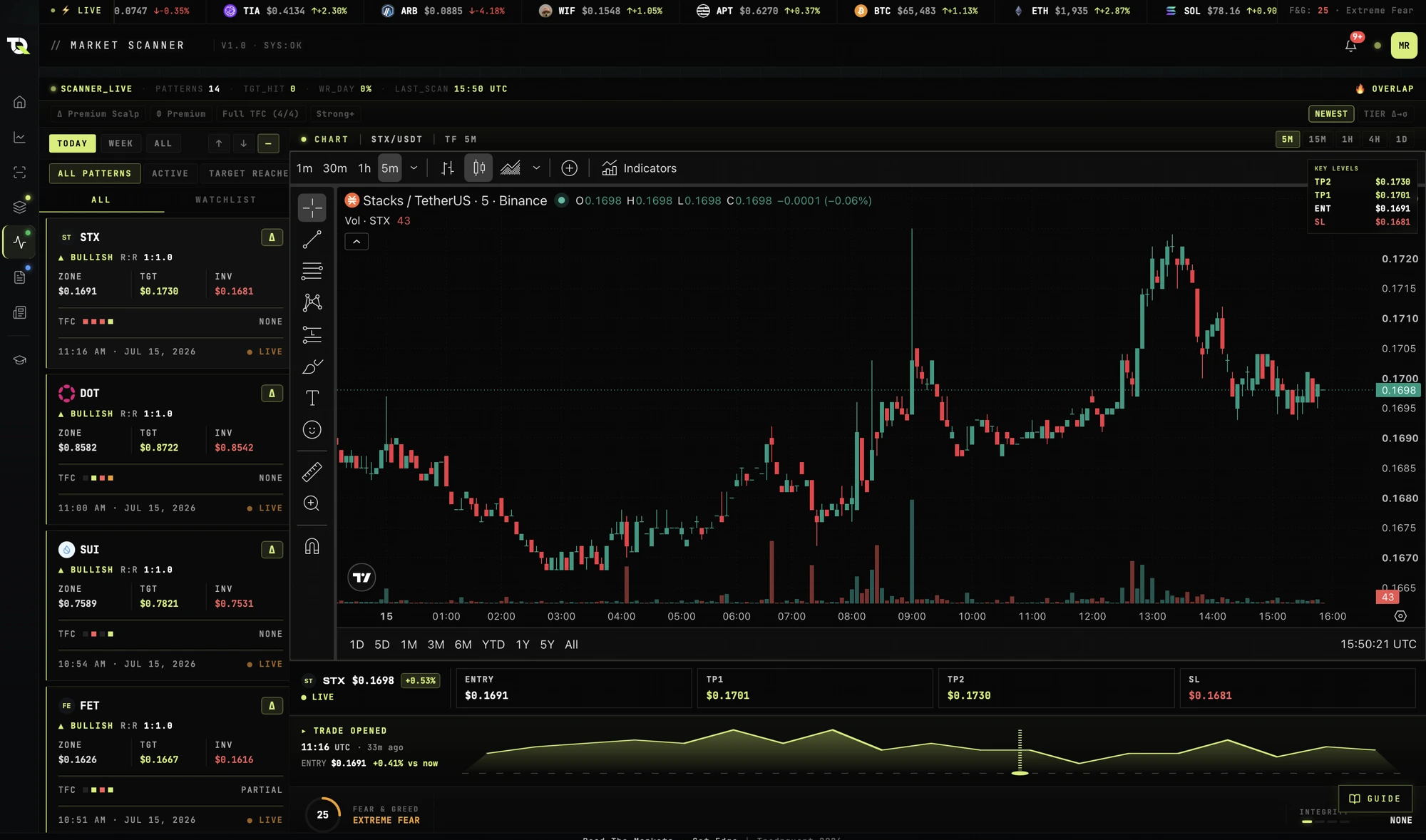Viewport: 1426px width, 840px height.
Task: Add a compare symbol with plus icon
Action: tap(569, 168)
